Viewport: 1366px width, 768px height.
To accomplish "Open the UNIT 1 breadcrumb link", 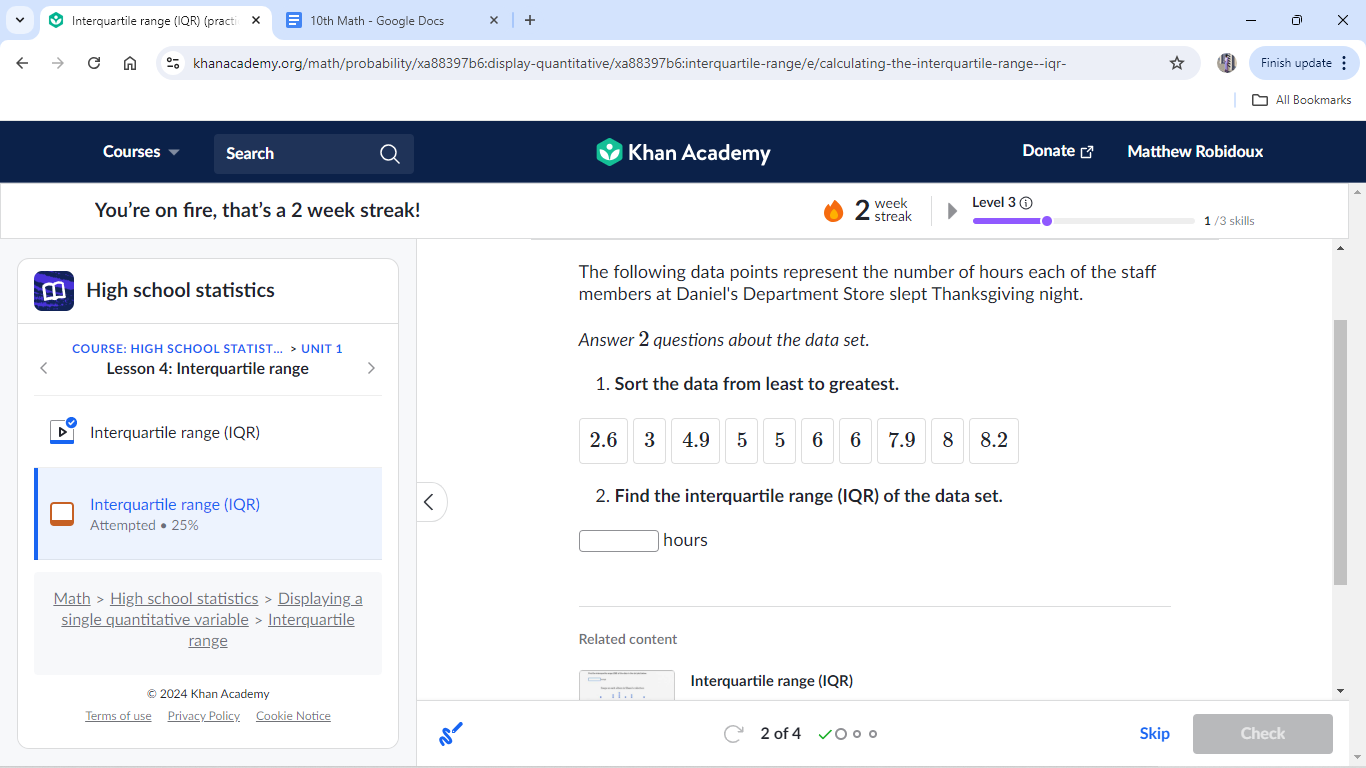I will tap(322, 349).
